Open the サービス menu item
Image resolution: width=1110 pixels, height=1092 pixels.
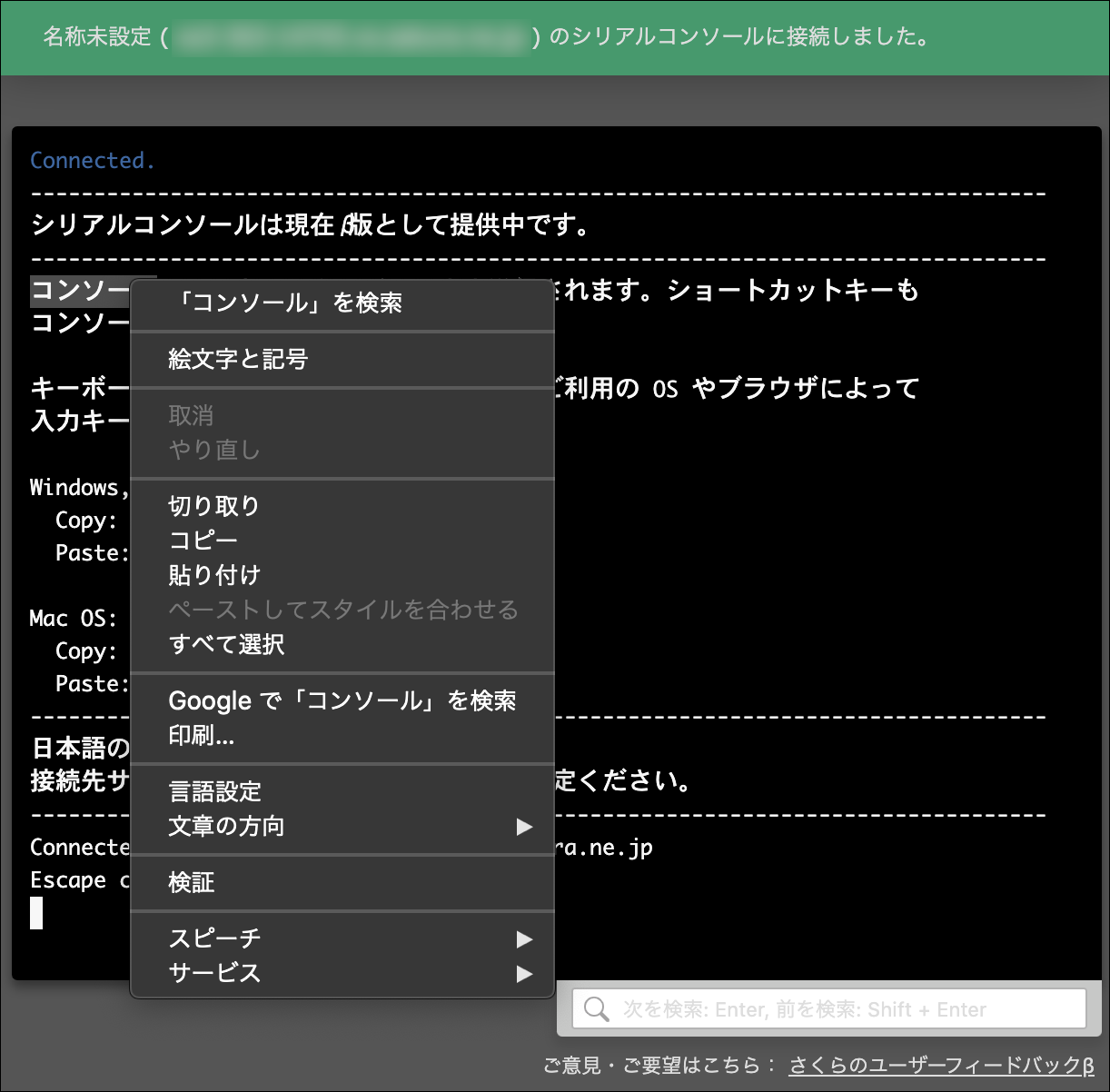(x=215, y=973)
